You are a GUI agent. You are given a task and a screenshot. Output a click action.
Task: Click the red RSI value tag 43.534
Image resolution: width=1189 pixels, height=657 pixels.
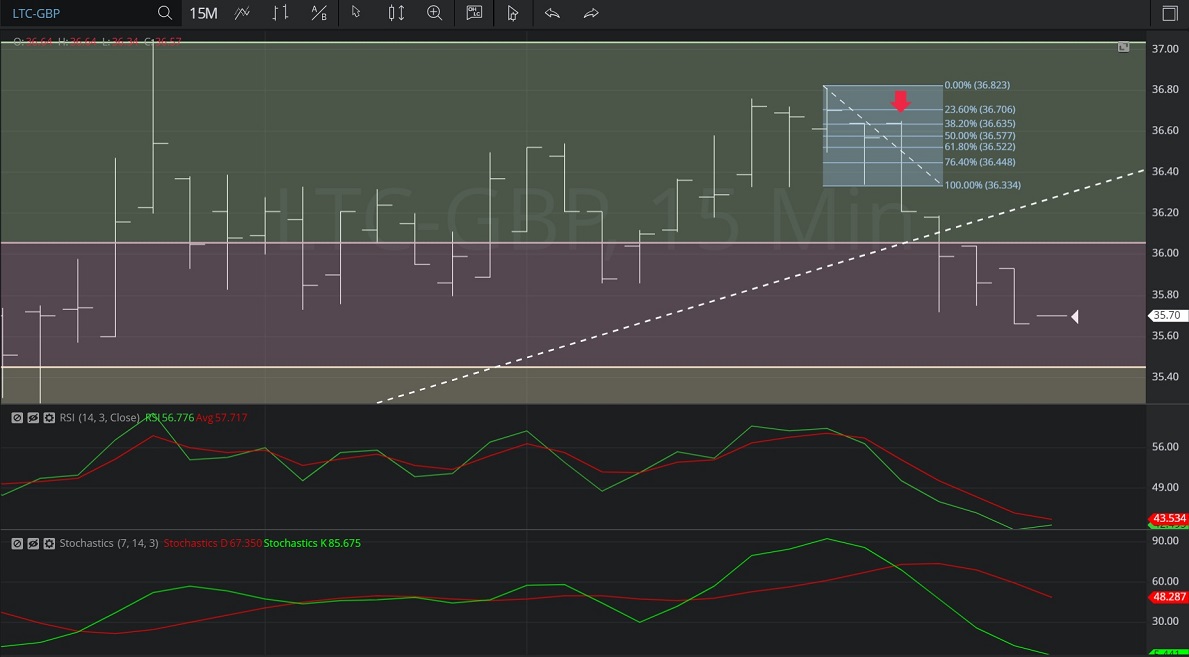[x=1168, y=518]
